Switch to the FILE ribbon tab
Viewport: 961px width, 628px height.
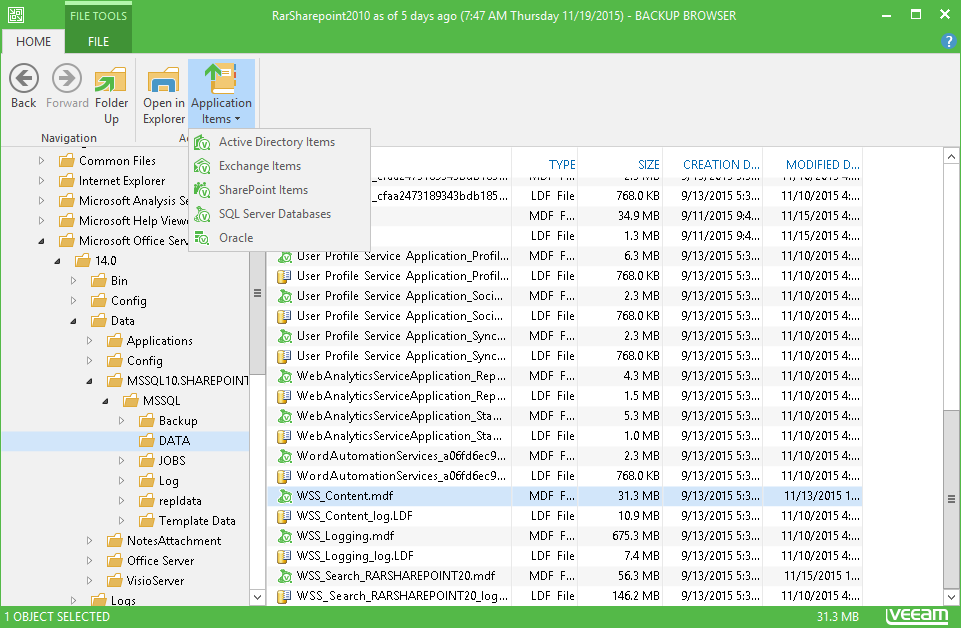coord(98,42)
